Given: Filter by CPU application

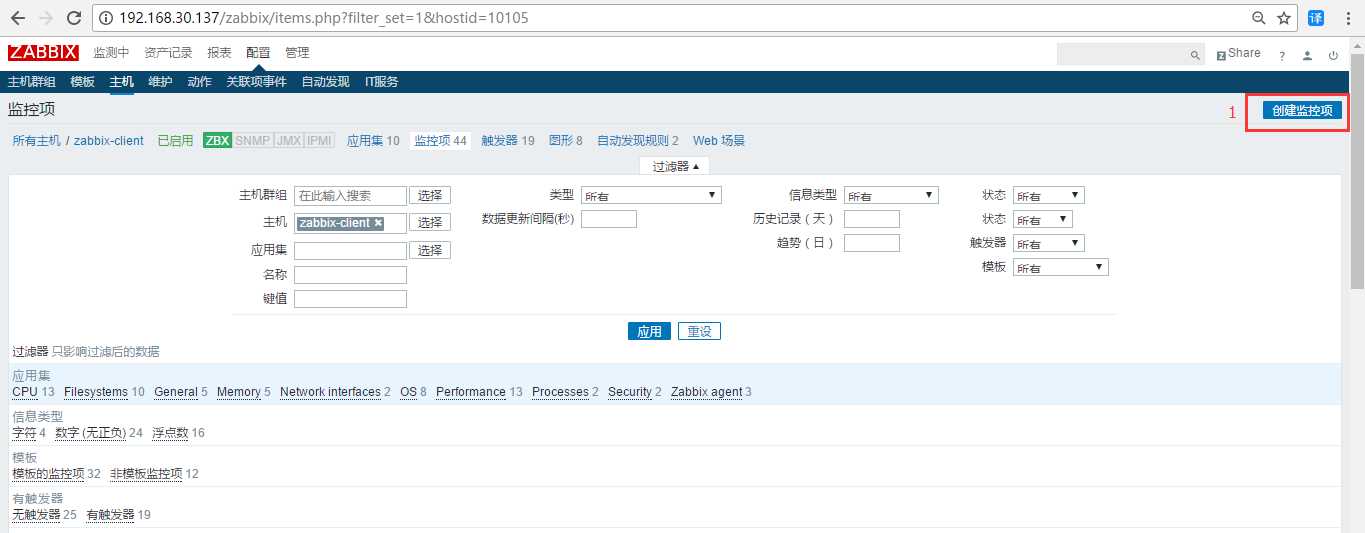Looking at the screenshot, I should coord(24,392).
